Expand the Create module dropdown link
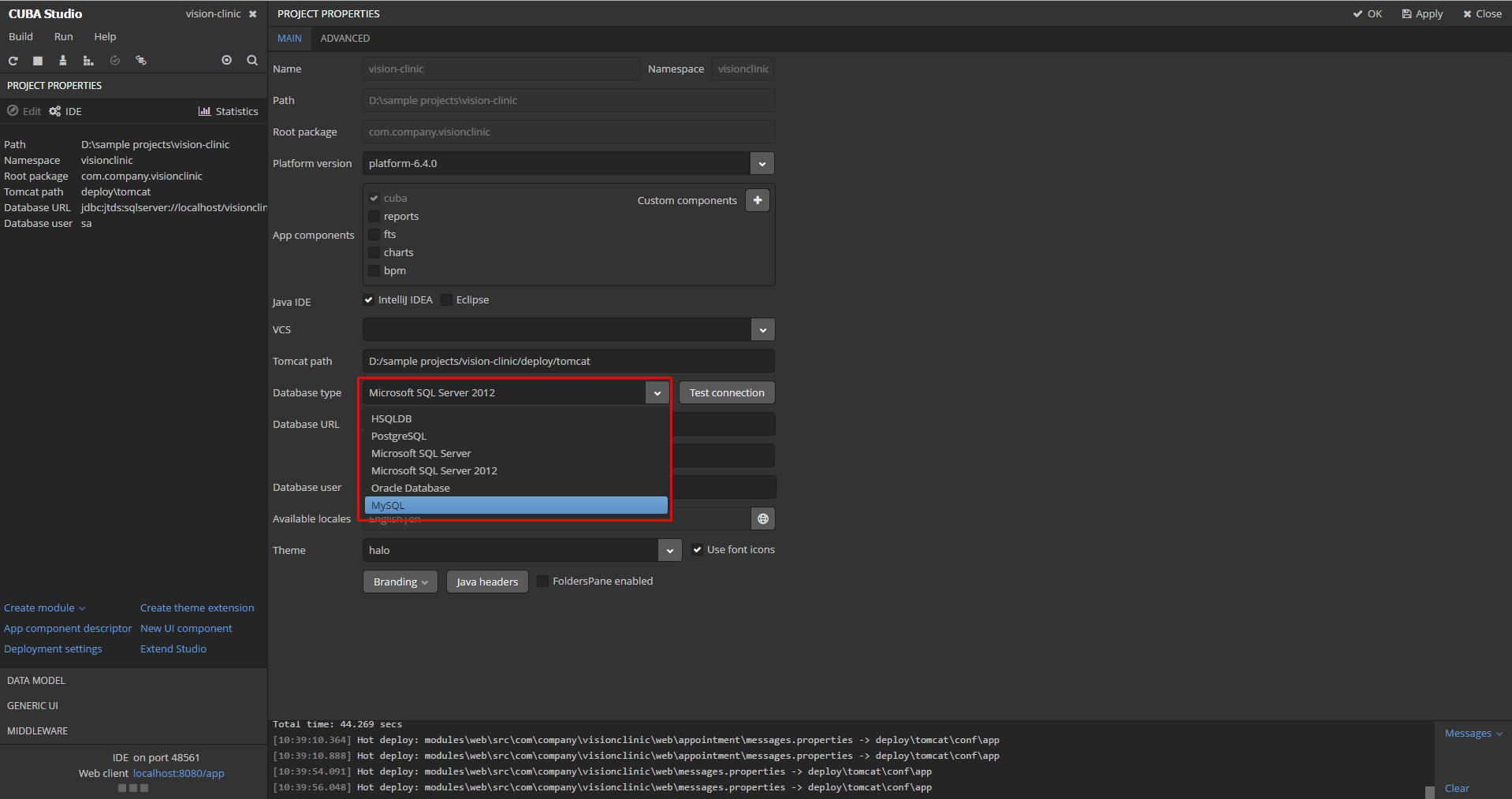The height and width of the screenshot is (799, 1512). coord(45,608)
